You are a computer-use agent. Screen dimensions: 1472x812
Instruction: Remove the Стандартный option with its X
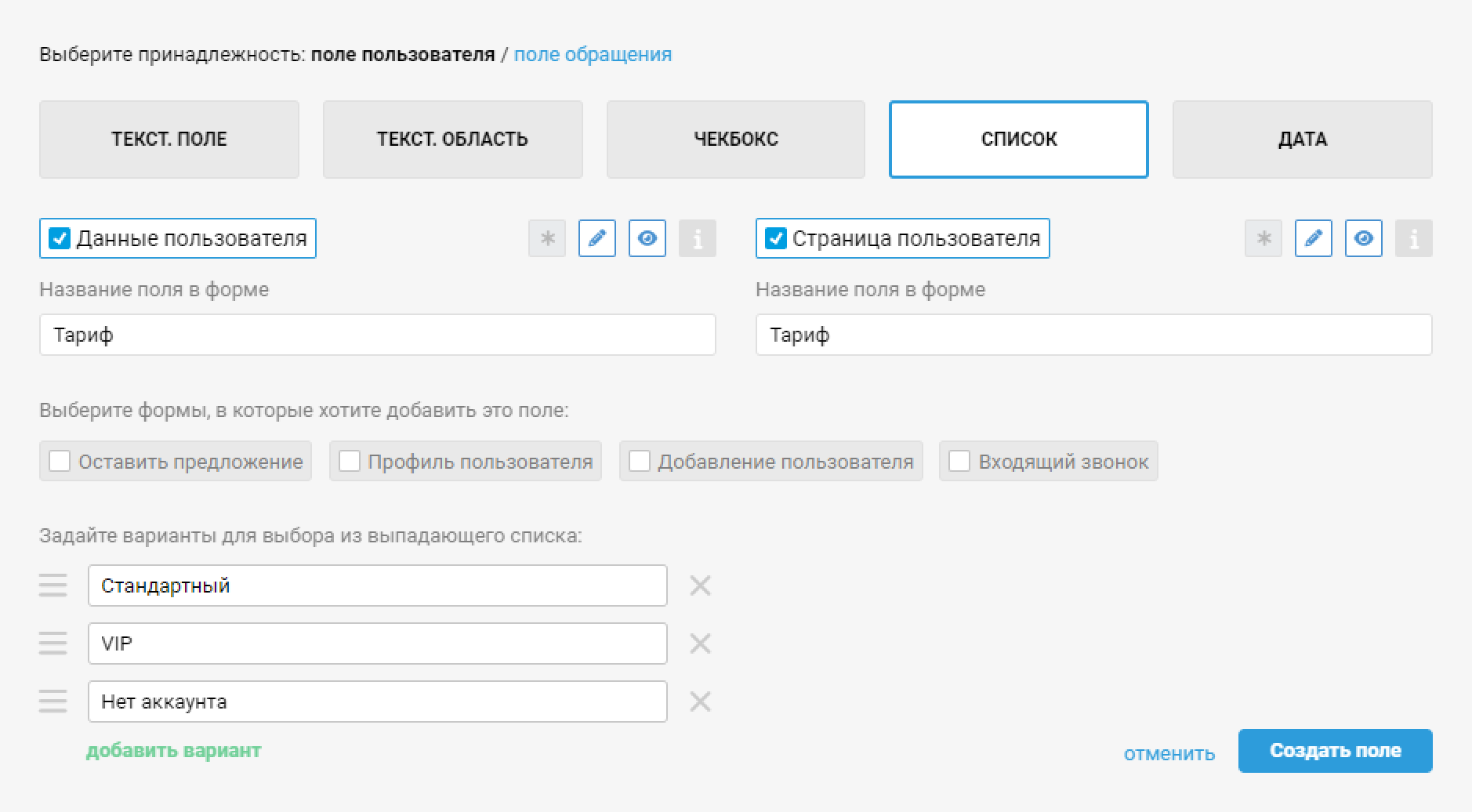coord(700,585)
